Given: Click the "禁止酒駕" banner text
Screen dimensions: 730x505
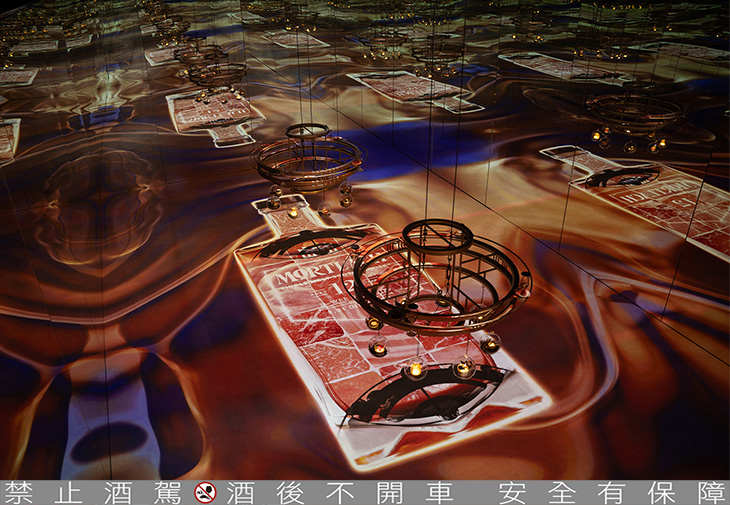Looking at the screenshot, I should point(93,493).
